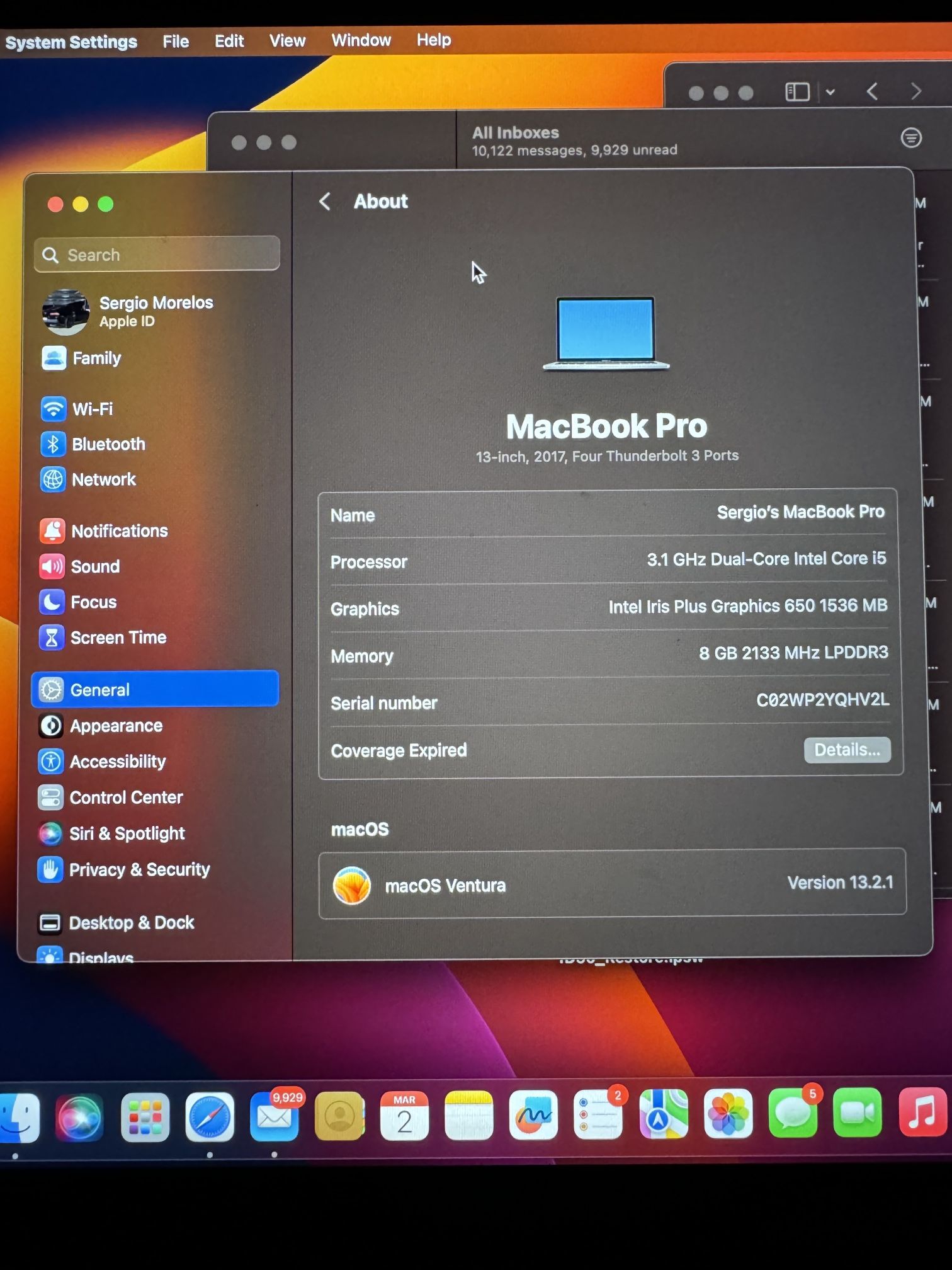Open Privacy & Security settings
The height and width of the screenshot is (1270, 952).
coord(139,870)
